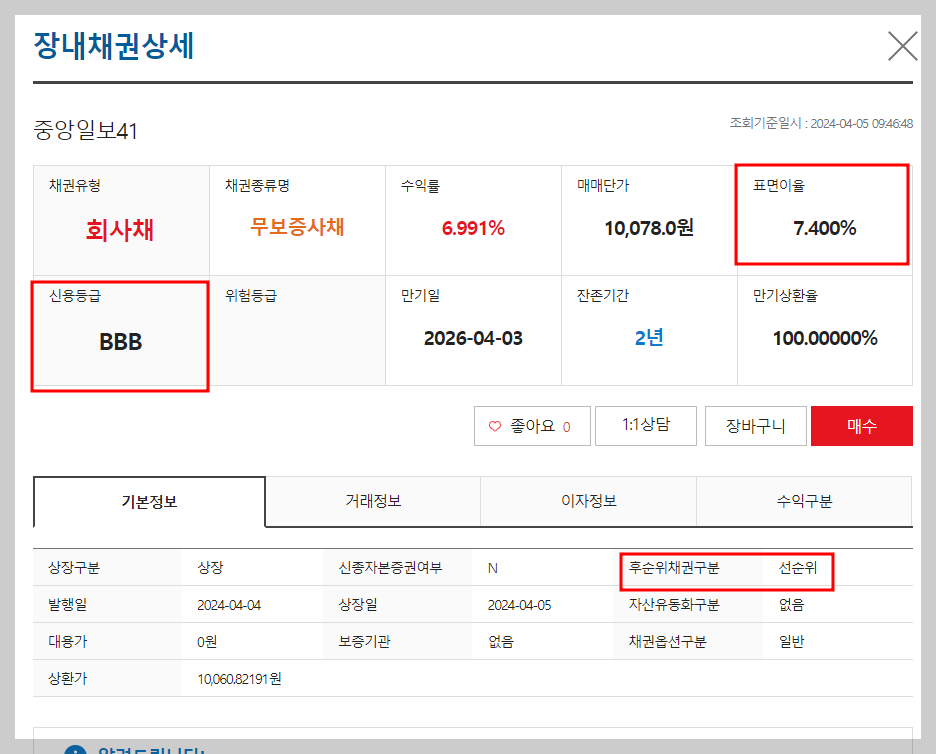Select the 2024-04-04 issue date cell
Viewport: 936px width, 754px height.
pos(229,605)
